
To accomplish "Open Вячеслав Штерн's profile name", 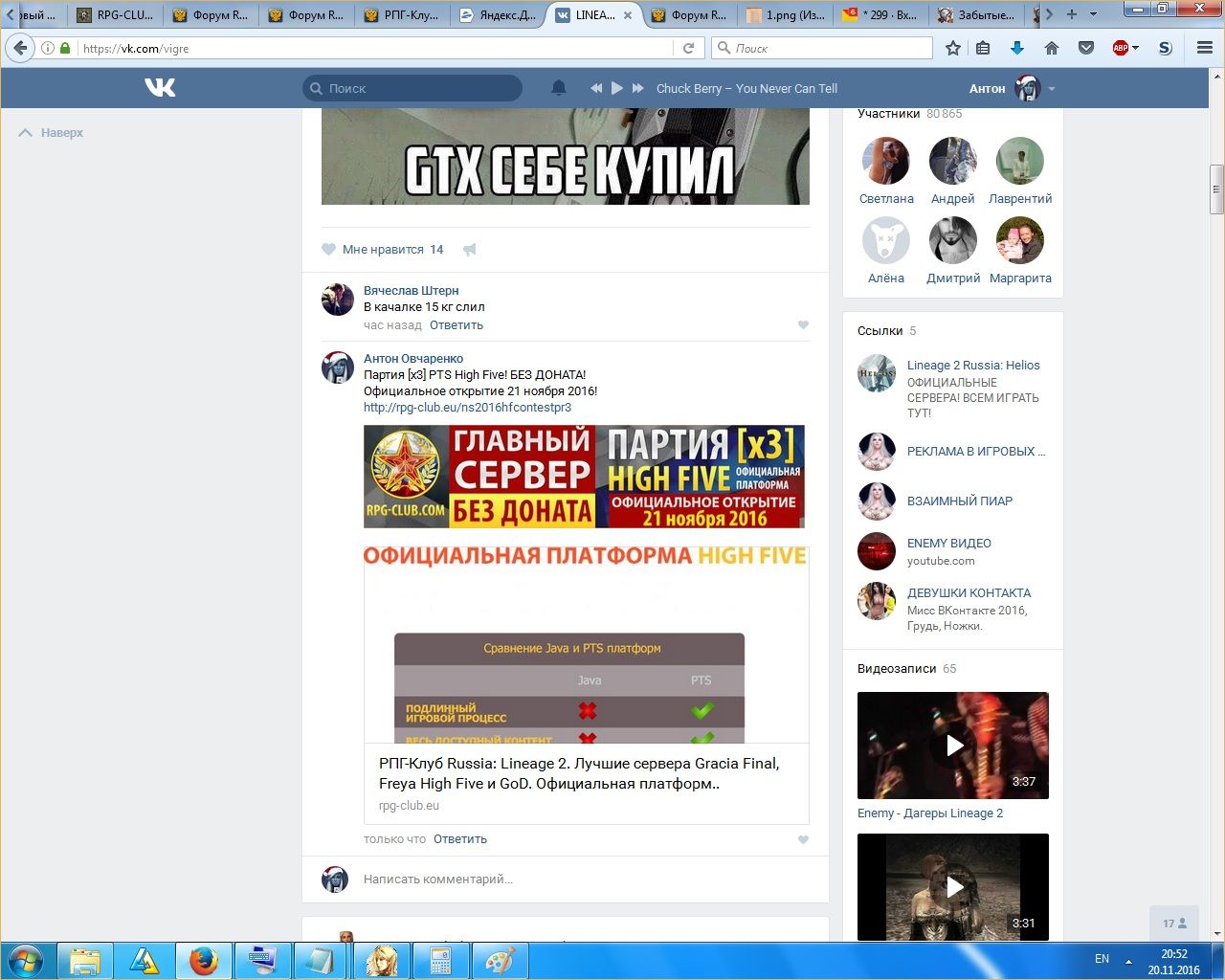I will click(x=411, y=291).
